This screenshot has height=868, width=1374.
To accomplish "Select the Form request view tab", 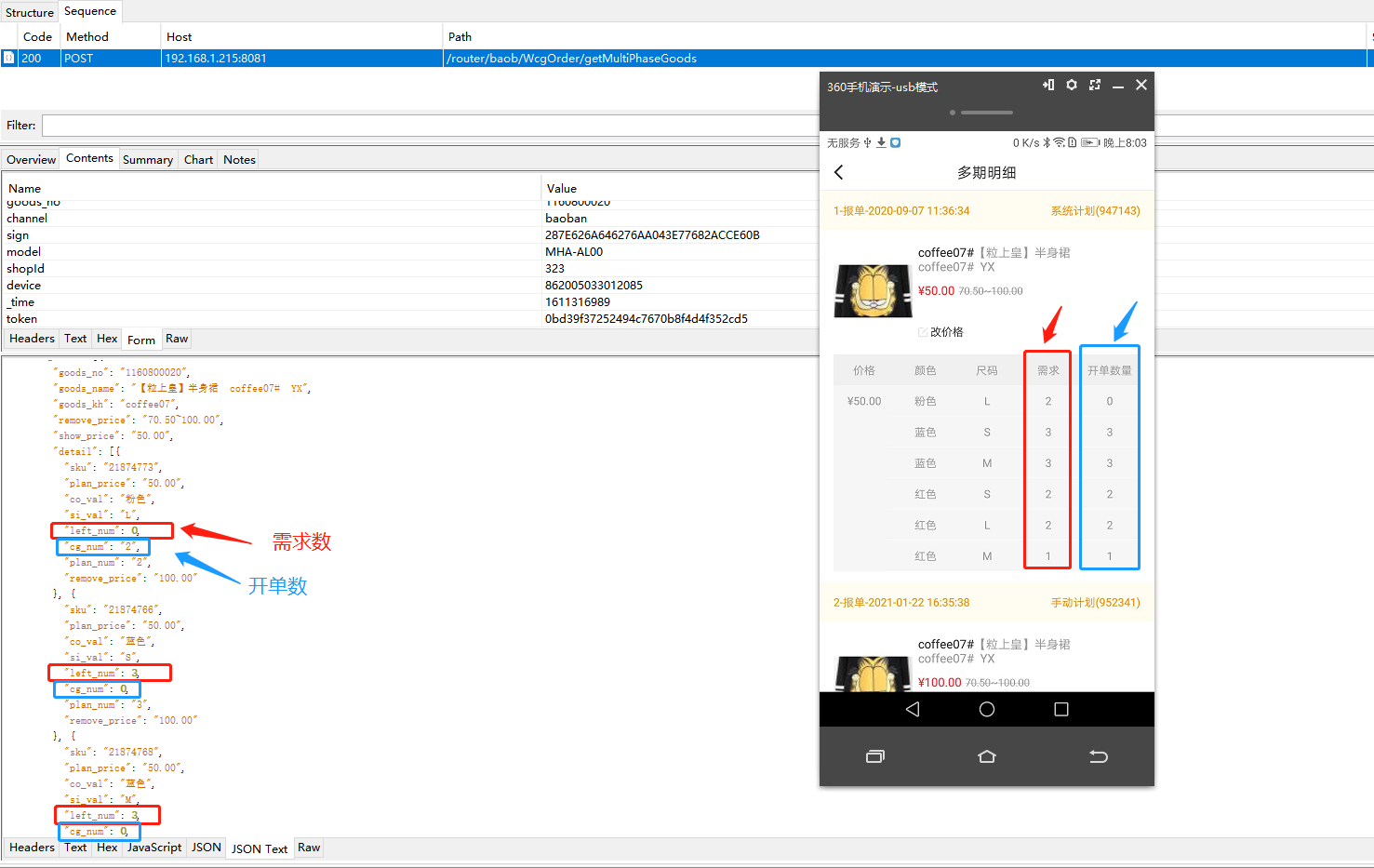I will [141, 340].
